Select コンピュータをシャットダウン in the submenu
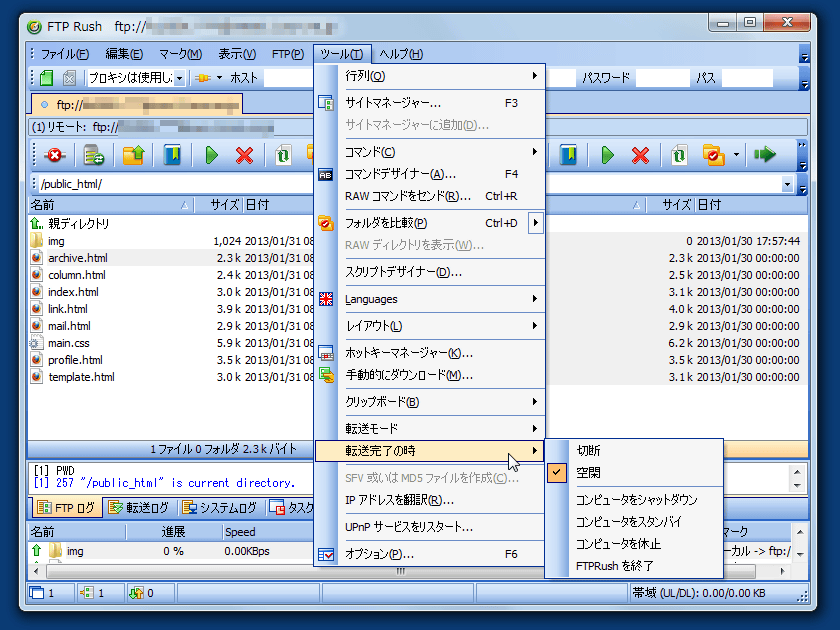Screen dimensions: 840x630 (x=633, y=500)
